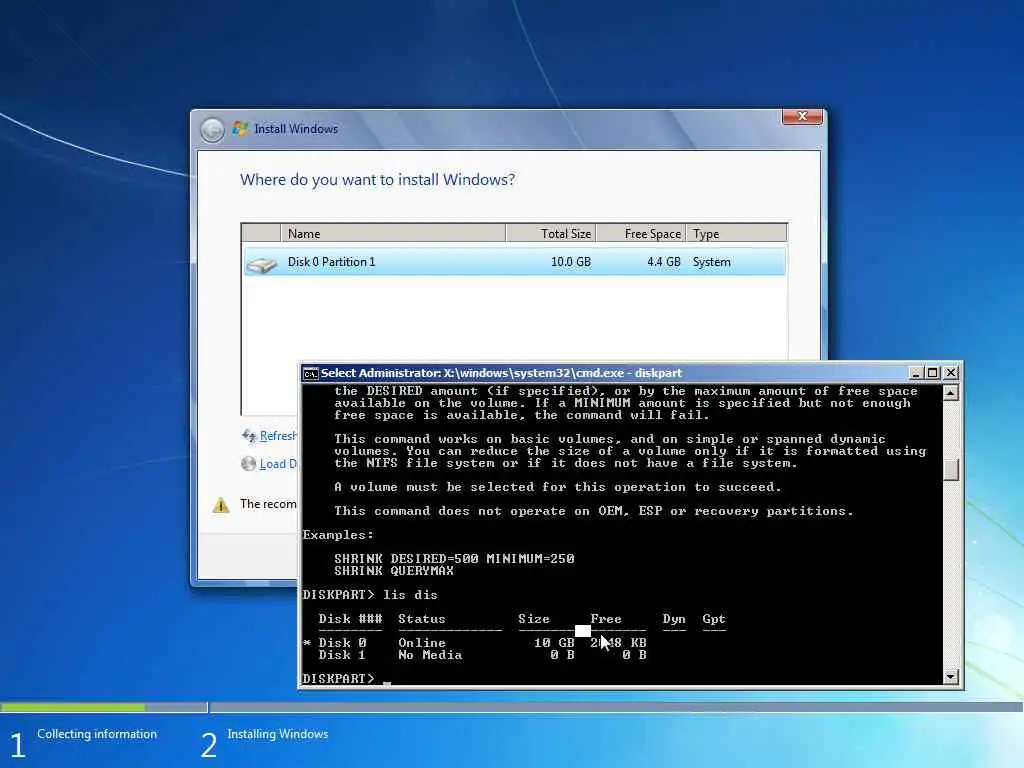Click the disk drive icon for Disk 0 Partition 1
The height and width of the screenshot is (768, 1024).
(262, 264)
